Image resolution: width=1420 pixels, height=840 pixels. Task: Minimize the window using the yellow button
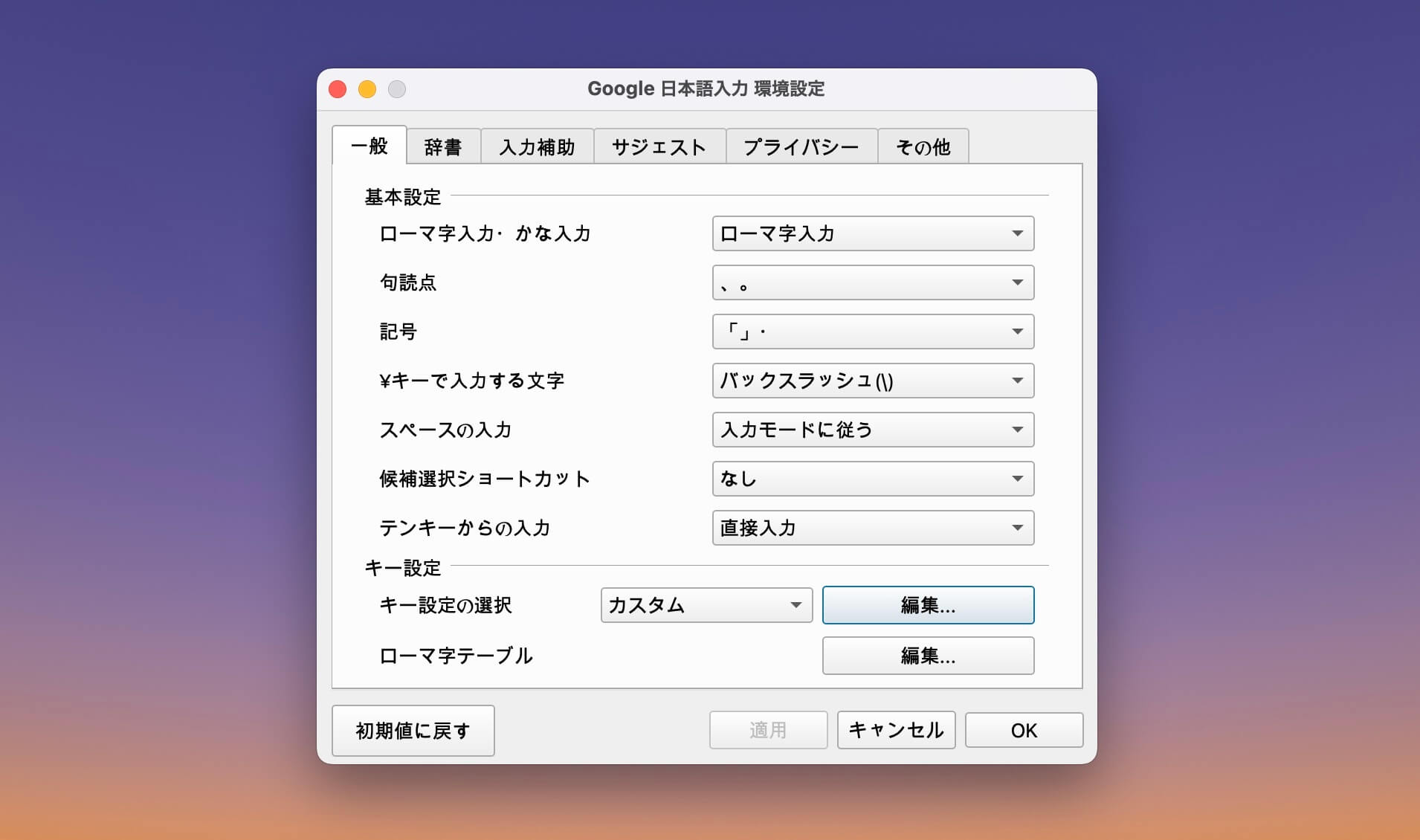[x=367, y=89]
